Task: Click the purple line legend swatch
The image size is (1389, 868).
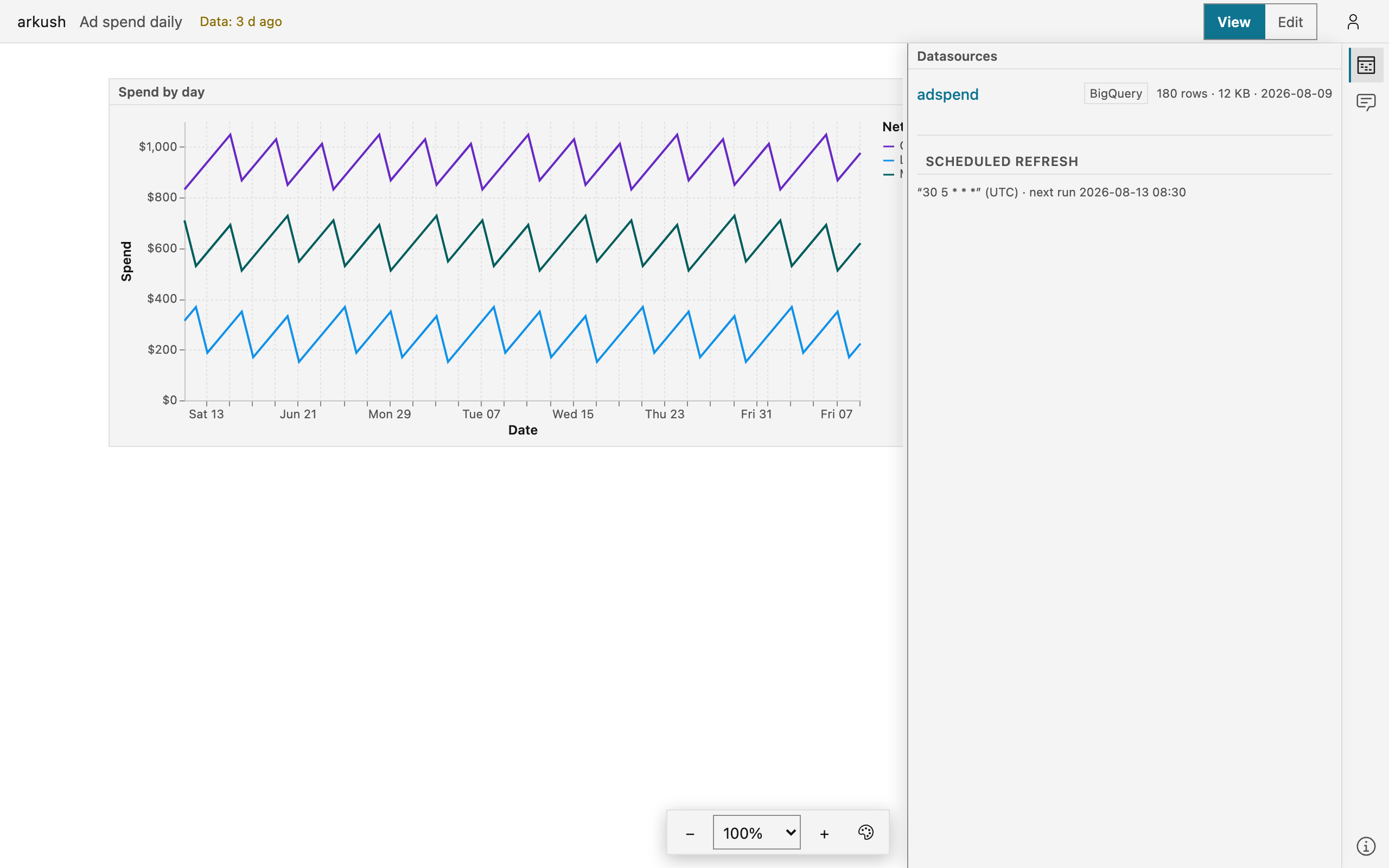Action: tap(889, 146)
